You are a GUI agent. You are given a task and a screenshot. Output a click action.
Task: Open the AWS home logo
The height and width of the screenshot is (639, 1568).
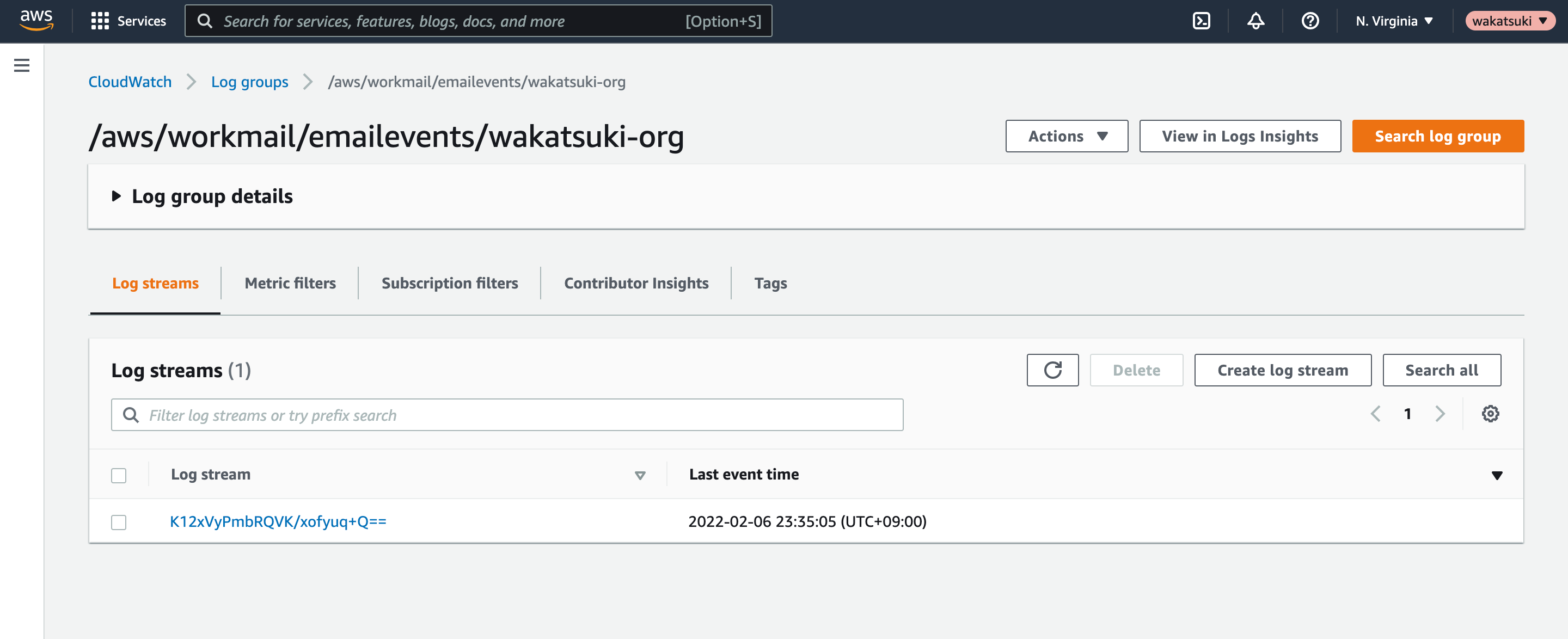click(36, 20)
